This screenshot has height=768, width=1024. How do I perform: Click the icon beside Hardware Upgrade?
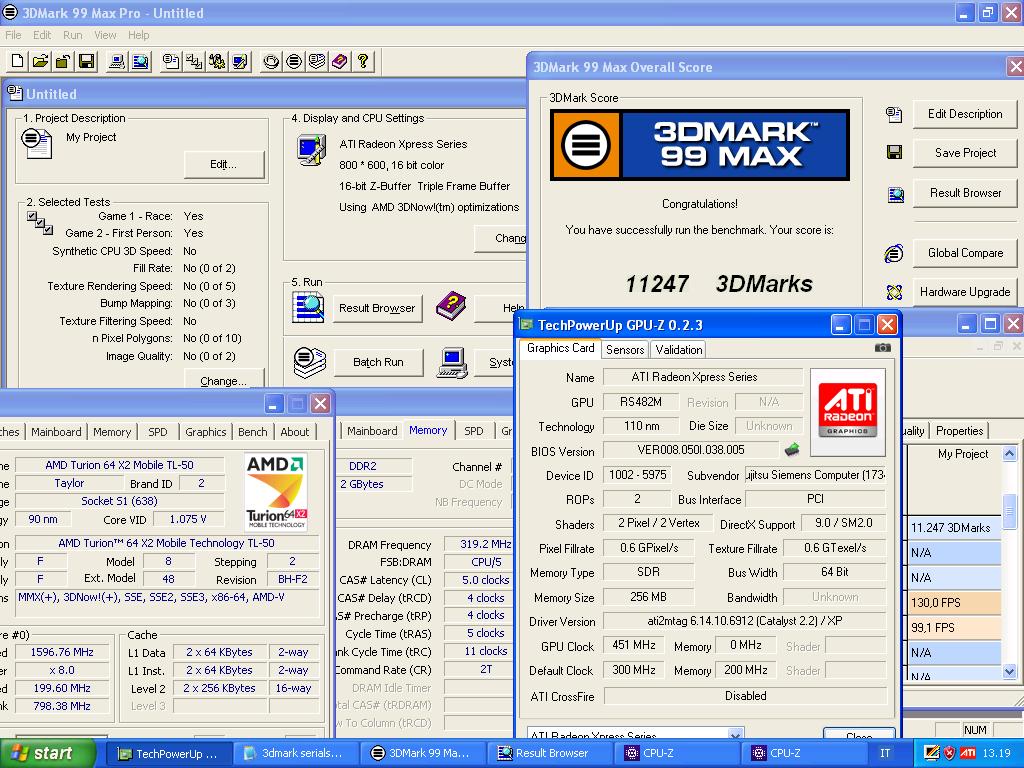(894, 292)
